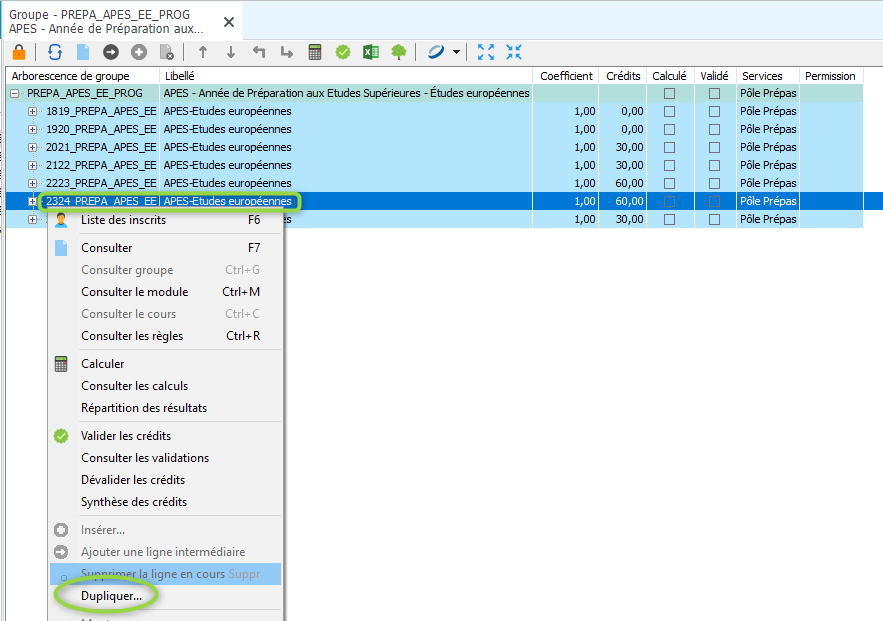The height and width of the screenshot is (621, 883).
Task: Click the blue refresh arrows icon
Action: coord(55,52)
